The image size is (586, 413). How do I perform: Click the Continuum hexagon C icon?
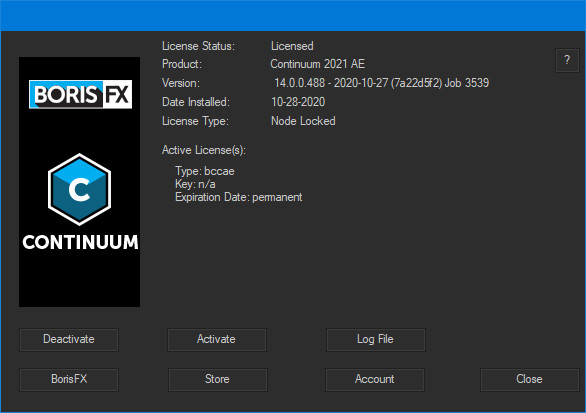80,189
